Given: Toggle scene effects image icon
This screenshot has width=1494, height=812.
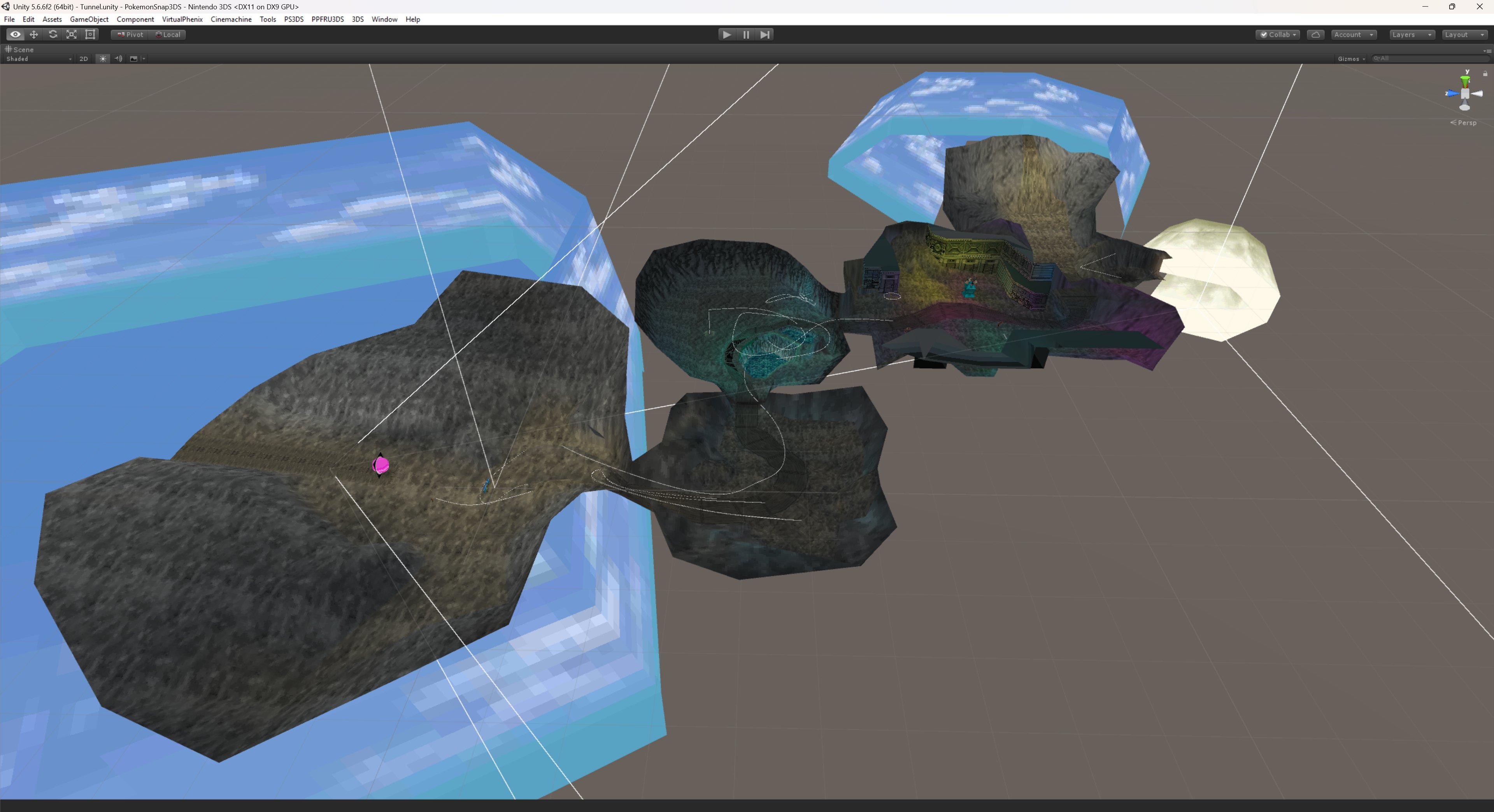Looking at the screenshot, I should [x=133, y=59].
